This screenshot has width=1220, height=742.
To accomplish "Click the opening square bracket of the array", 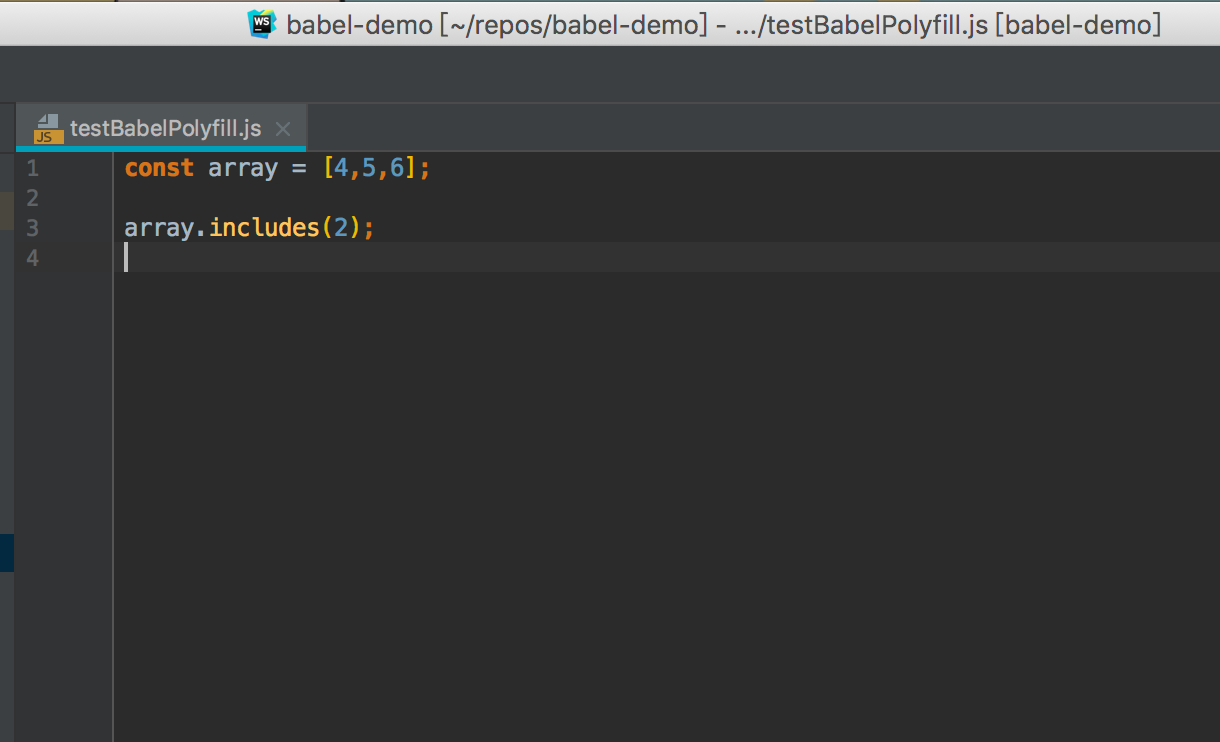I will point(327,168).
